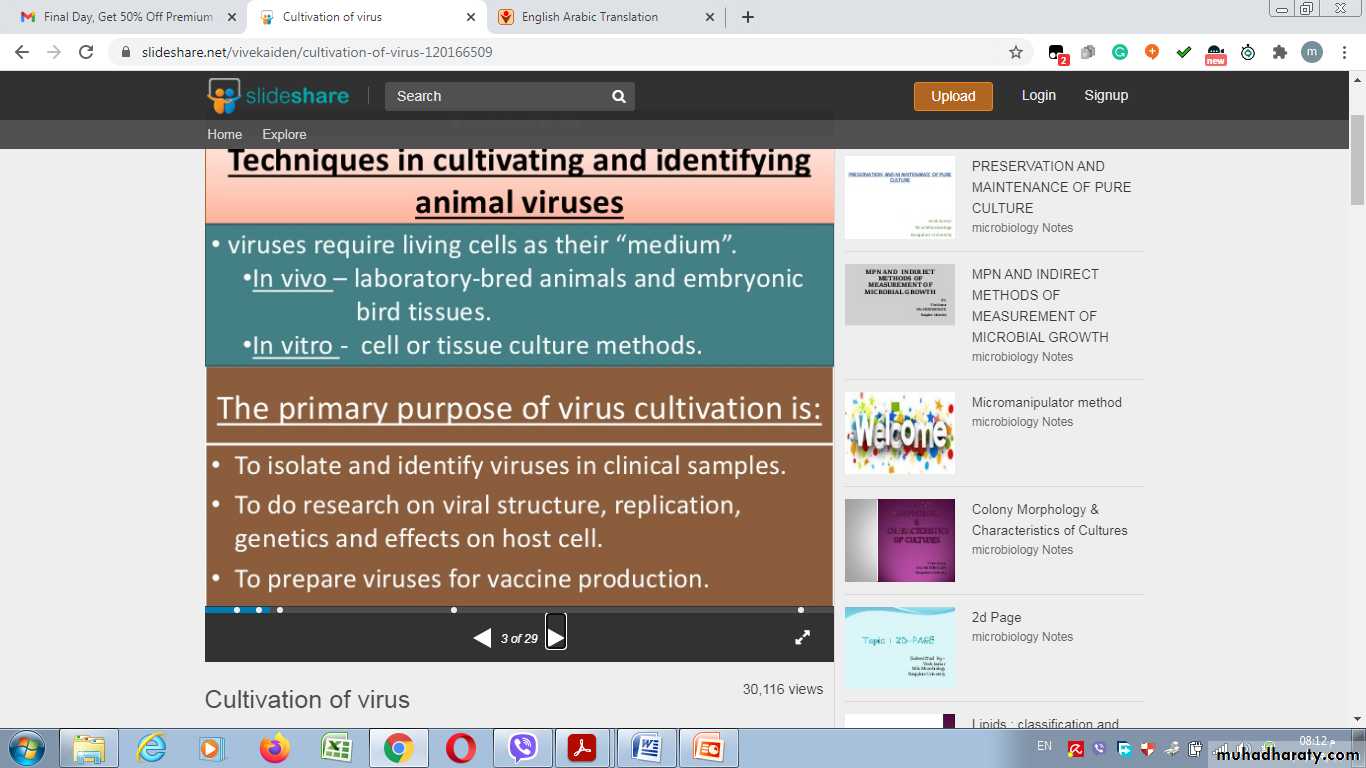
Task: Open the Micromanipulator method thumbnail
Action: tap(900, 433)
